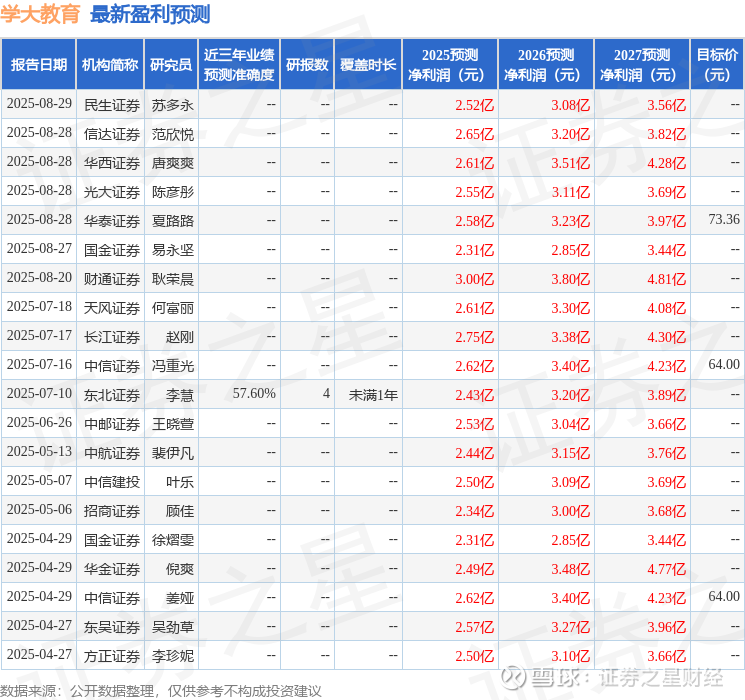Click analyst name 苏多永
Viewport: 745px width, 700px height.
click(x=172, y=105)
